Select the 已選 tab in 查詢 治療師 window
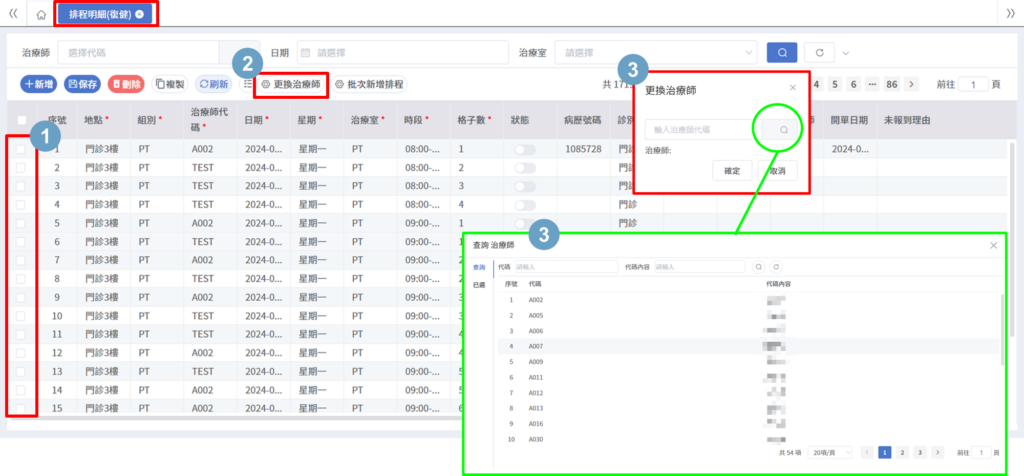The width and height of the screenshot is (1024, 476). 479,285
